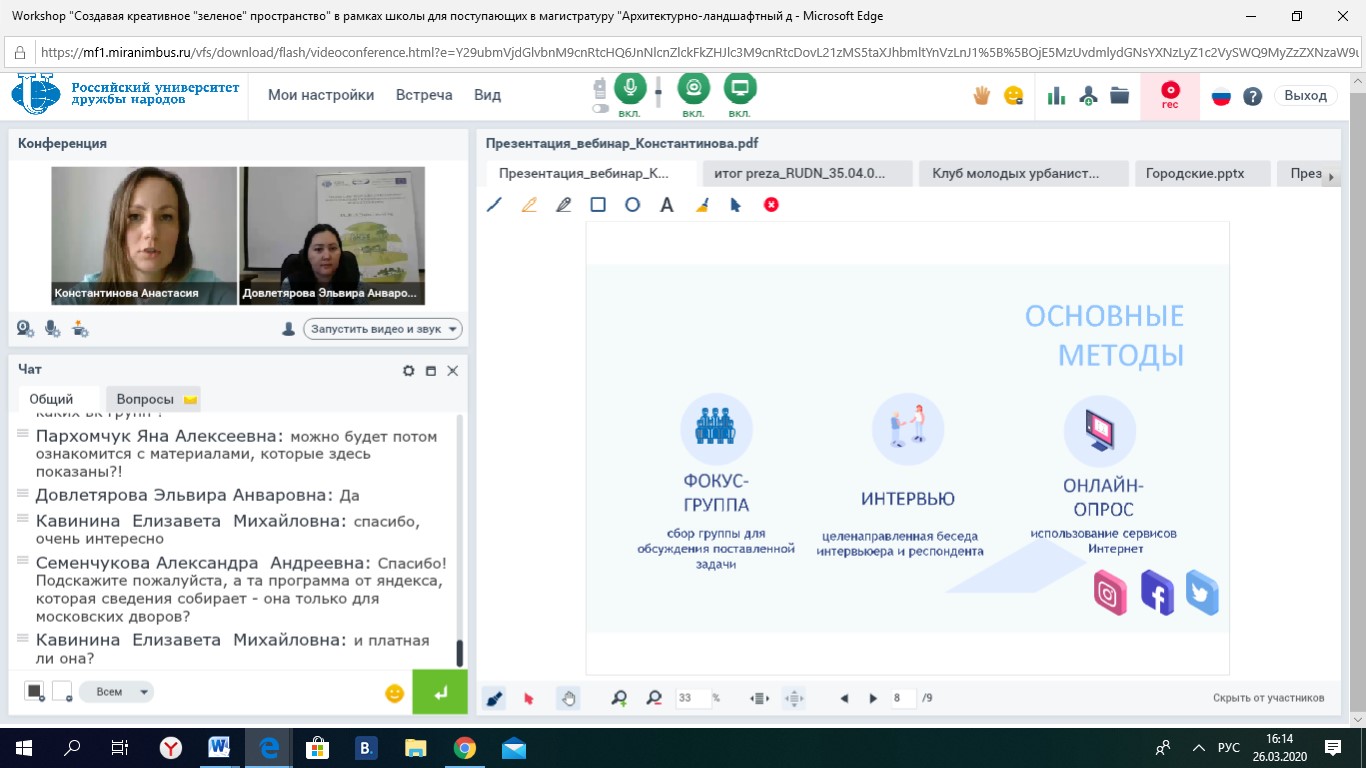1366x768 pixels.
Task: Close the chat panel
Action: (x=453, y=371)
